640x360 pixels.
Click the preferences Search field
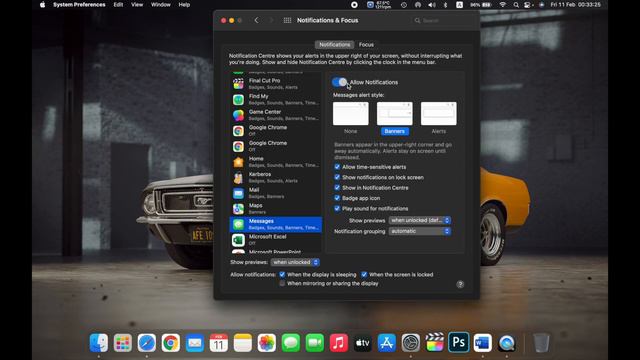(x=443, y=20)
